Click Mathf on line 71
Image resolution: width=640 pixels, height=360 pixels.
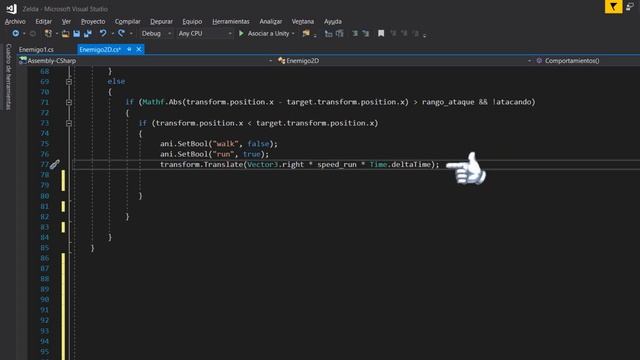click(x=153, y=102)
